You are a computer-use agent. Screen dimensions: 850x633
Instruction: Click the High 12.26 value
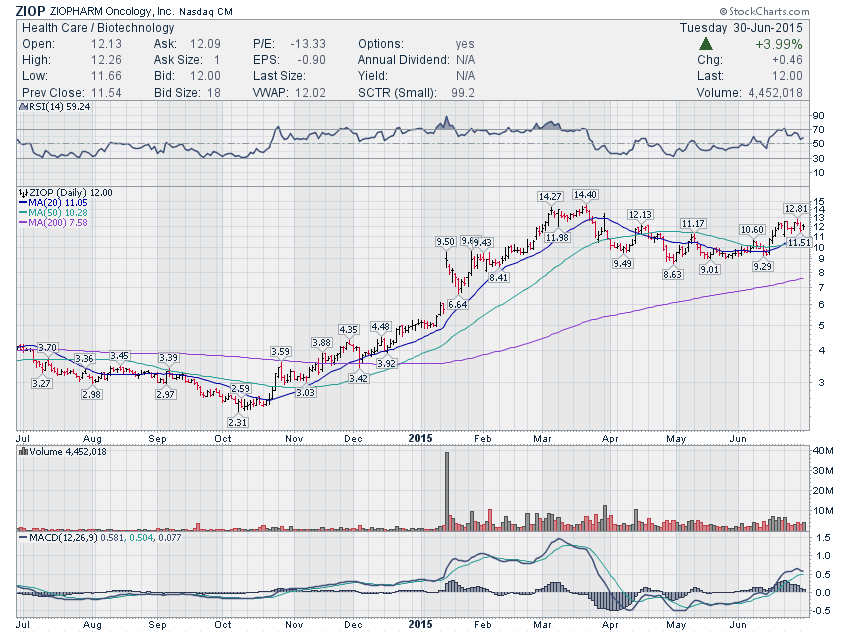[x=106, y=60]
